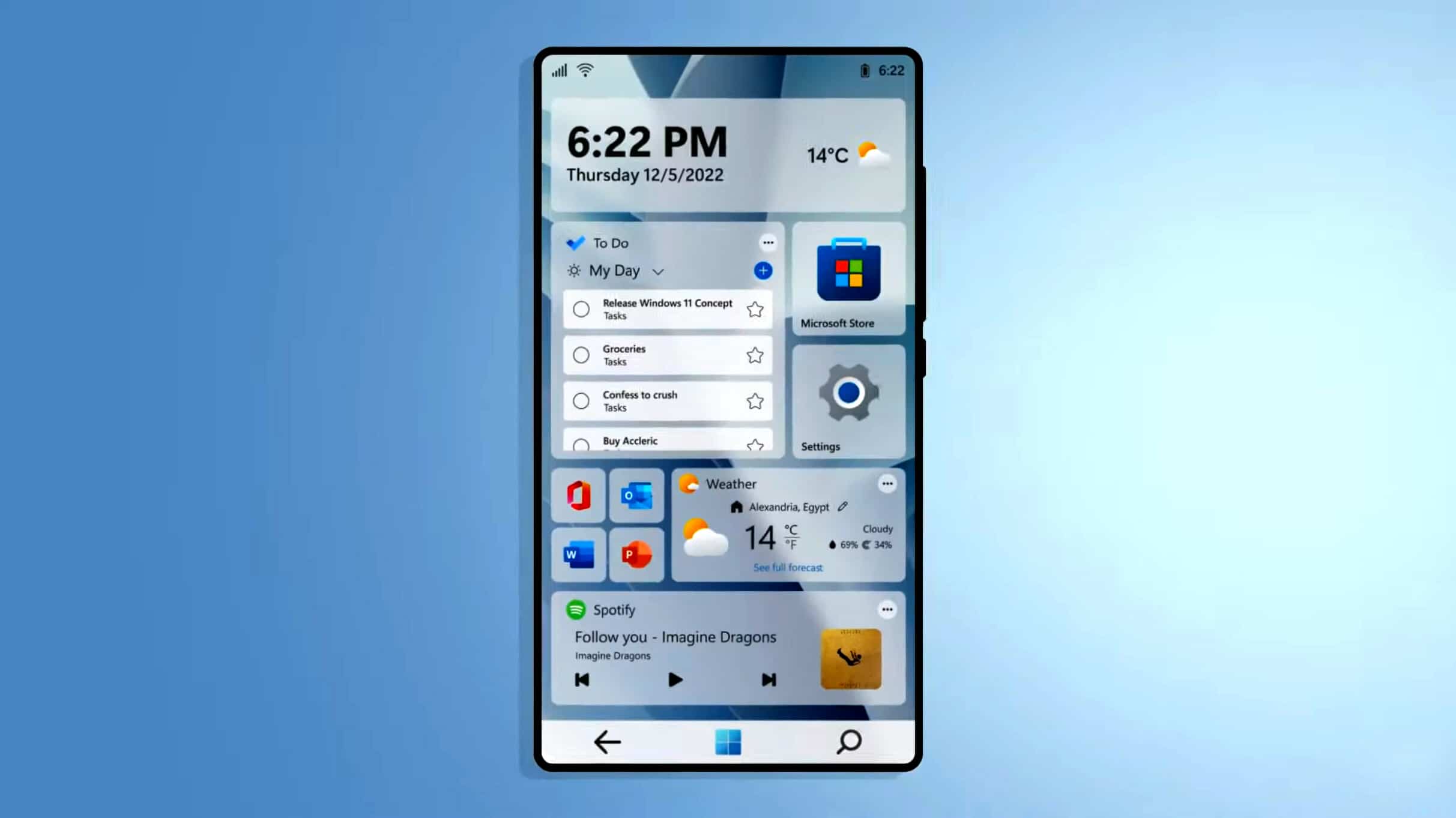Expand My Day task list dropdown
The image size is (1456, 818).
point(657,270)
